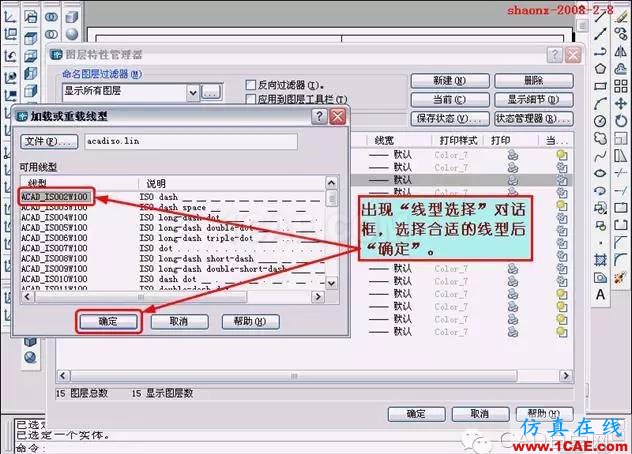Select the Spline draw tool
Screen dimensions: 632x454
(600, 156)
